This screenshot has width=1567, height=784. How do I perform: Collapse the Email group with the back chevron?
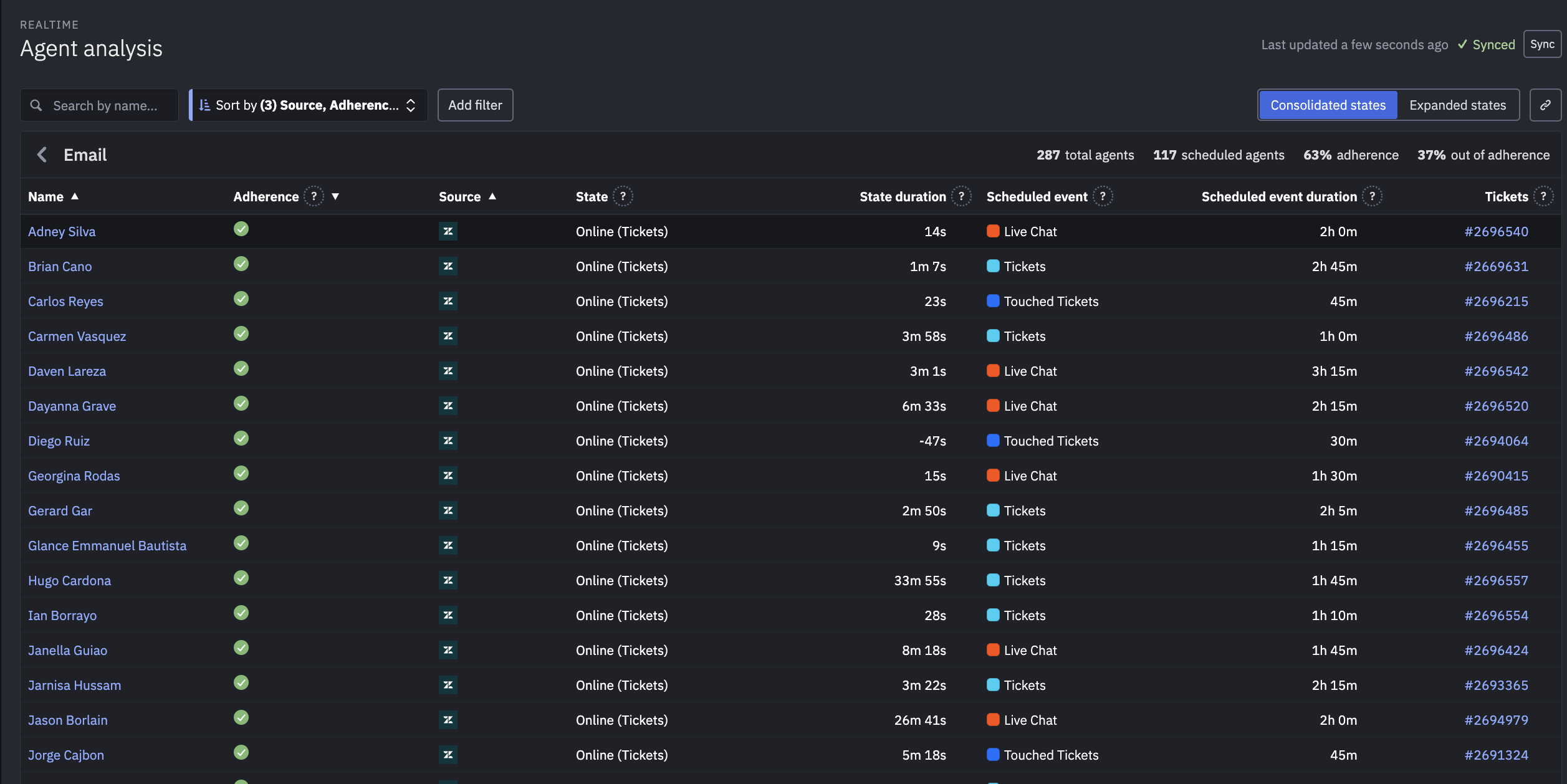[41, 155]
